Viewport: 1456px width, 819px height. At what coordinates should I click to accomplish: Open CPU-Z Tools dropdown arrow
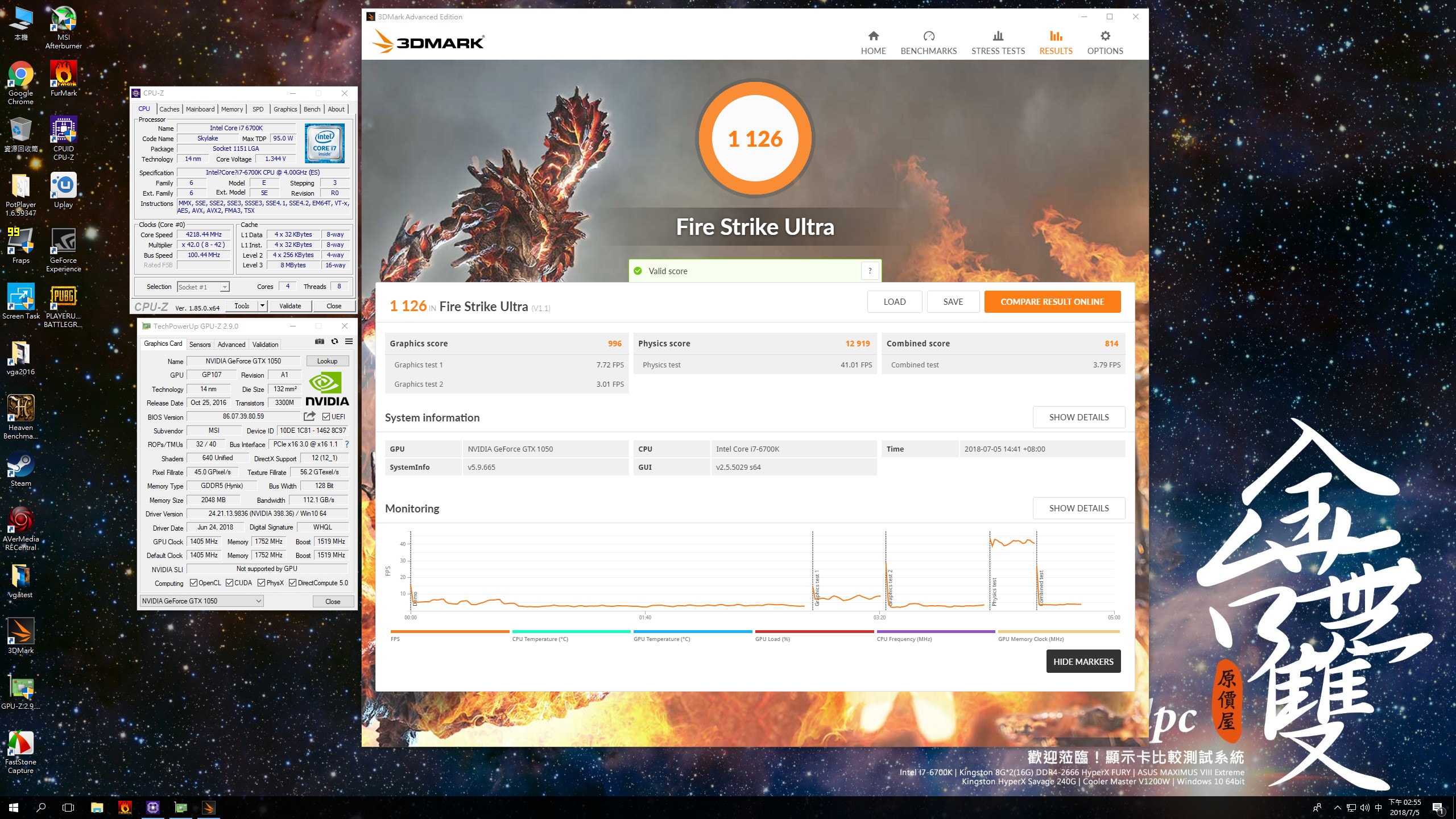coord(262,306)
